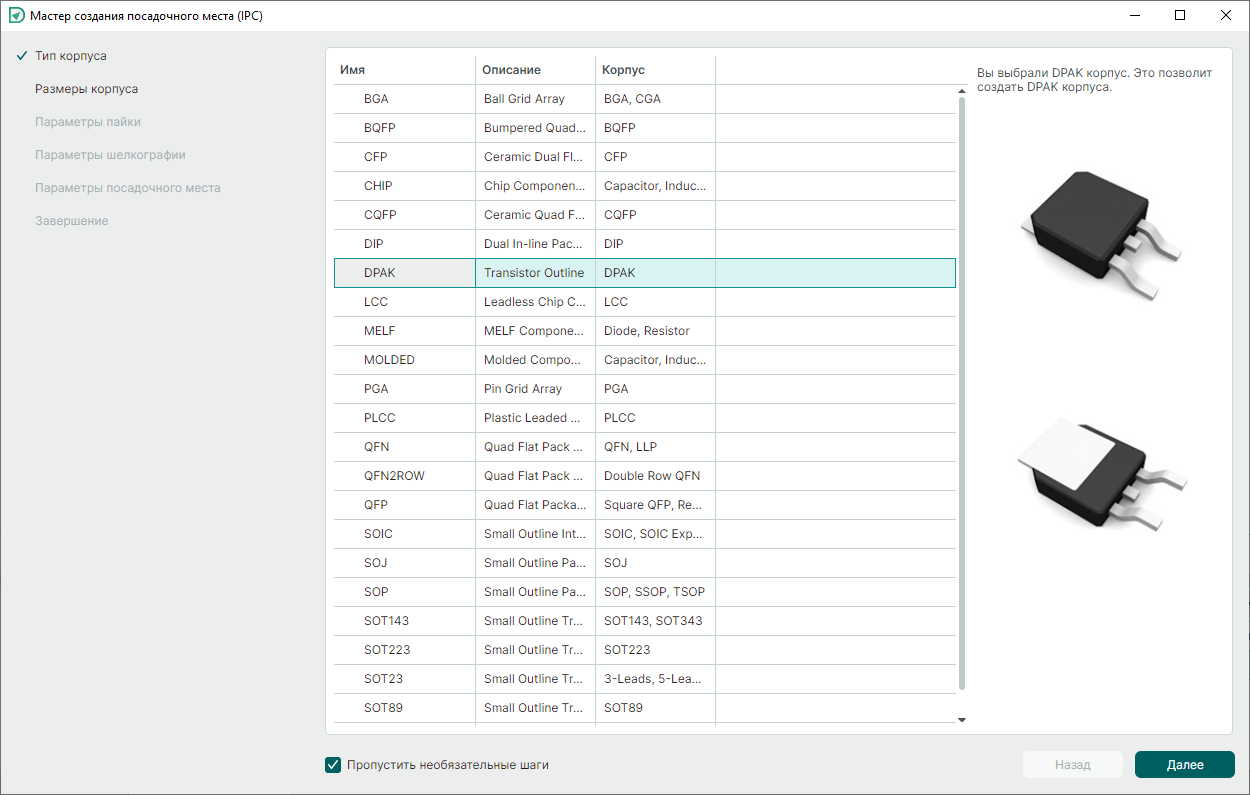Screen dimensions: 1250x795
Task: Select the 'Тип корпуса' step
Action: tap(70, 56)
